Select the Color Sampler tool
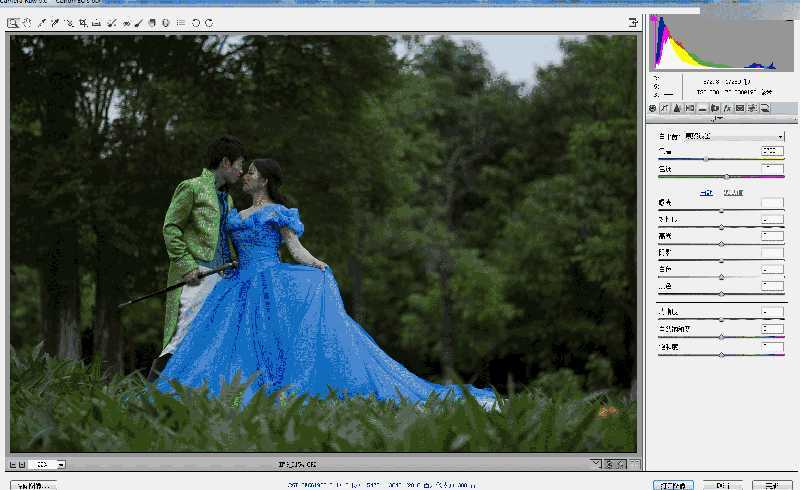 point(55,23)
